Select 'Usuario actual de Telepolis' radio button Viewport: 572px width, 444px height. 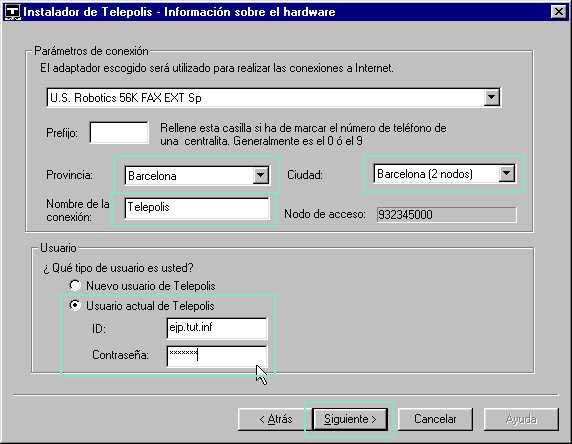(75, 305)
